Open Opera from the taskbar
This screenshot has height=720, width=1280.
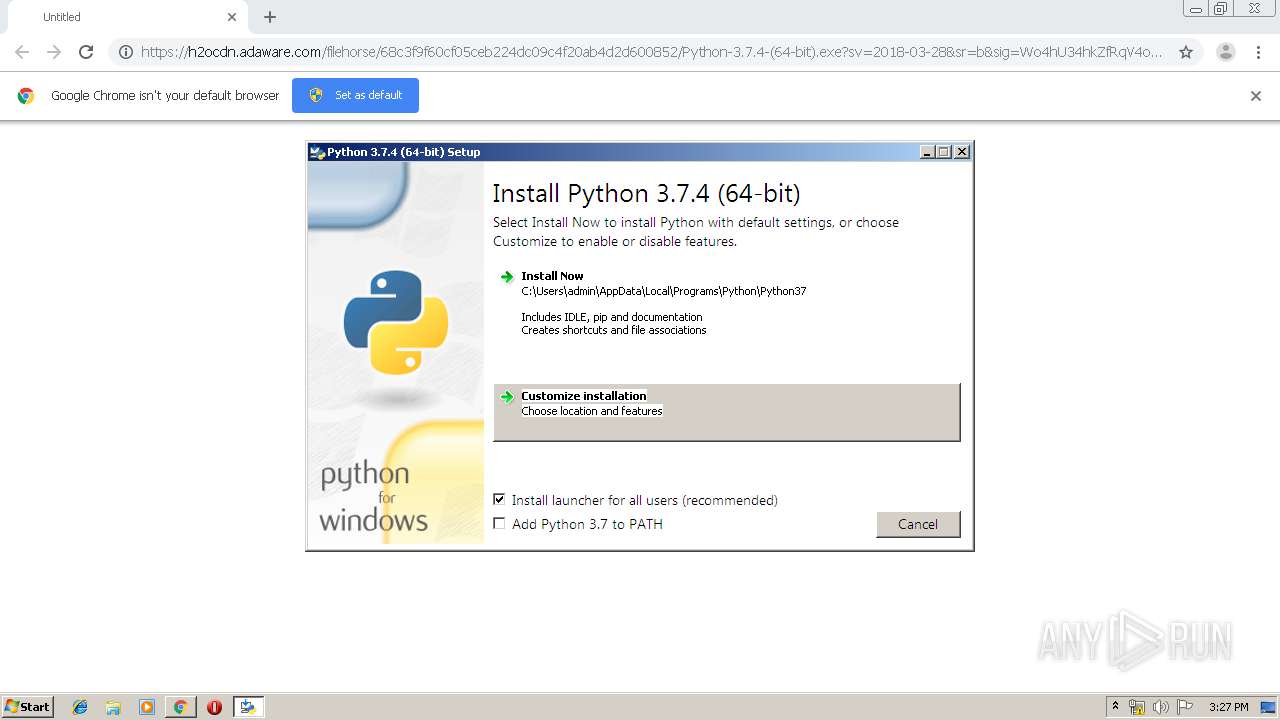(214, 707)
